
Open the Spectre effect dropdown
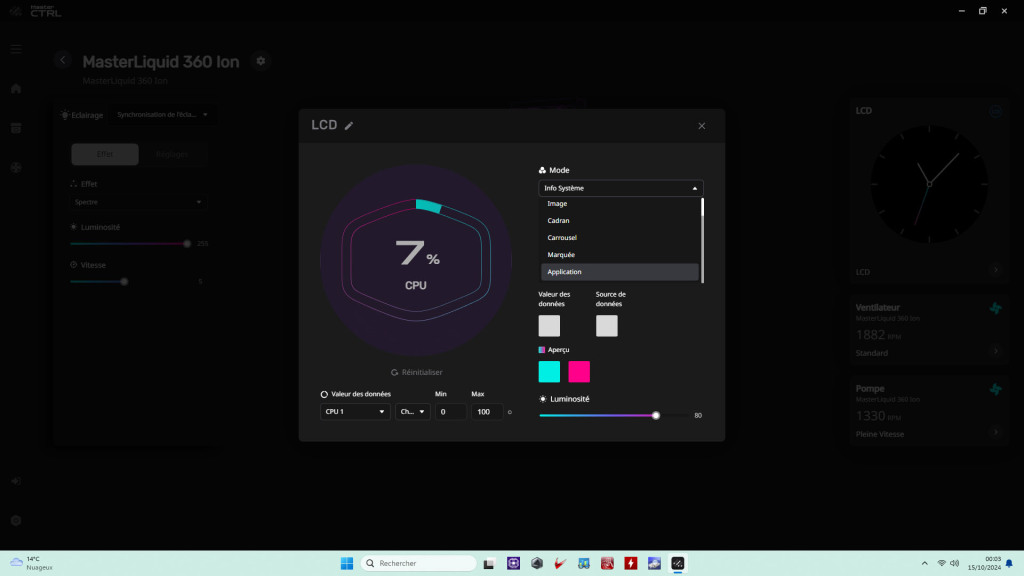(138, 202)
